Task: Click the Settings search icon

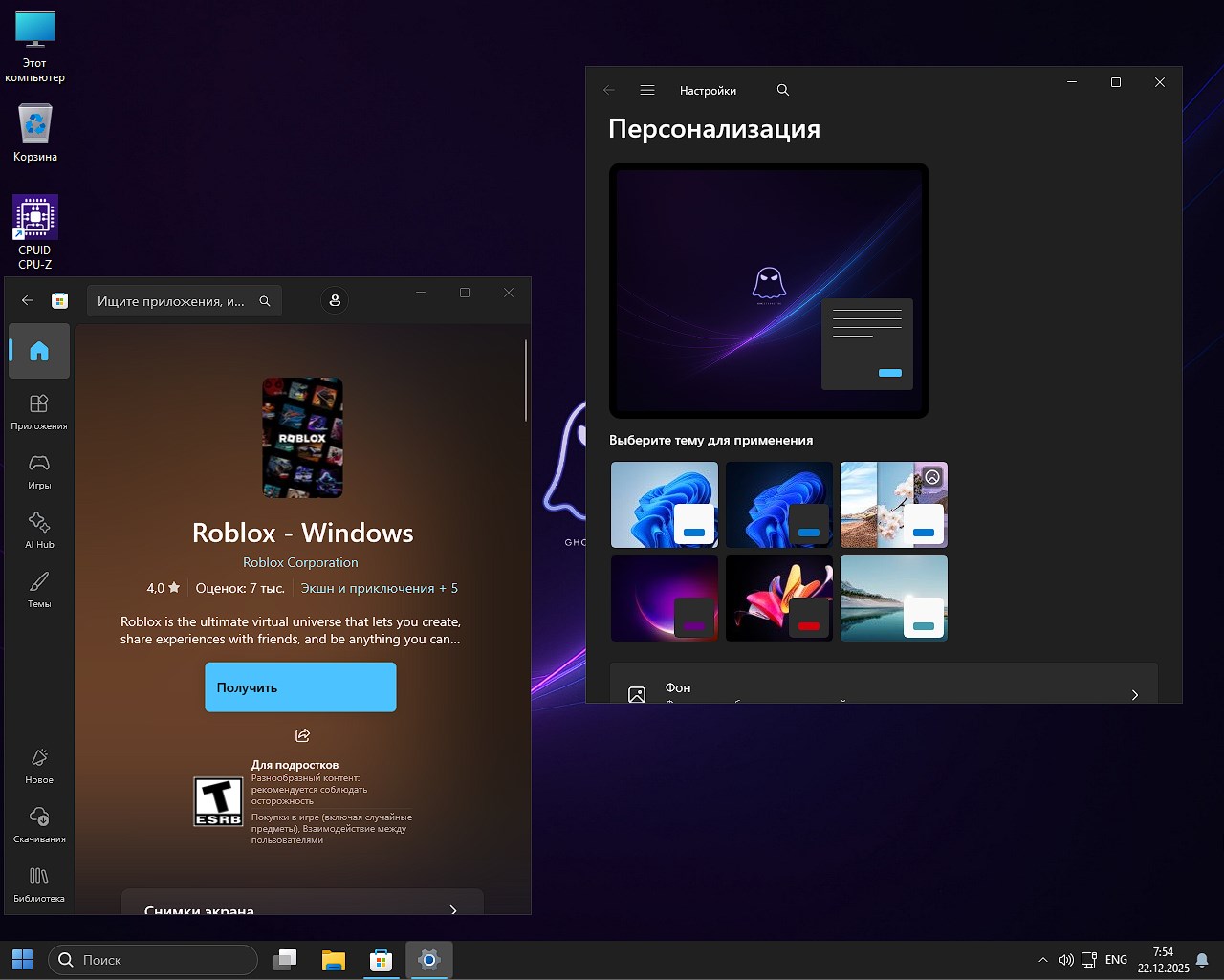Action: point(783,90)
